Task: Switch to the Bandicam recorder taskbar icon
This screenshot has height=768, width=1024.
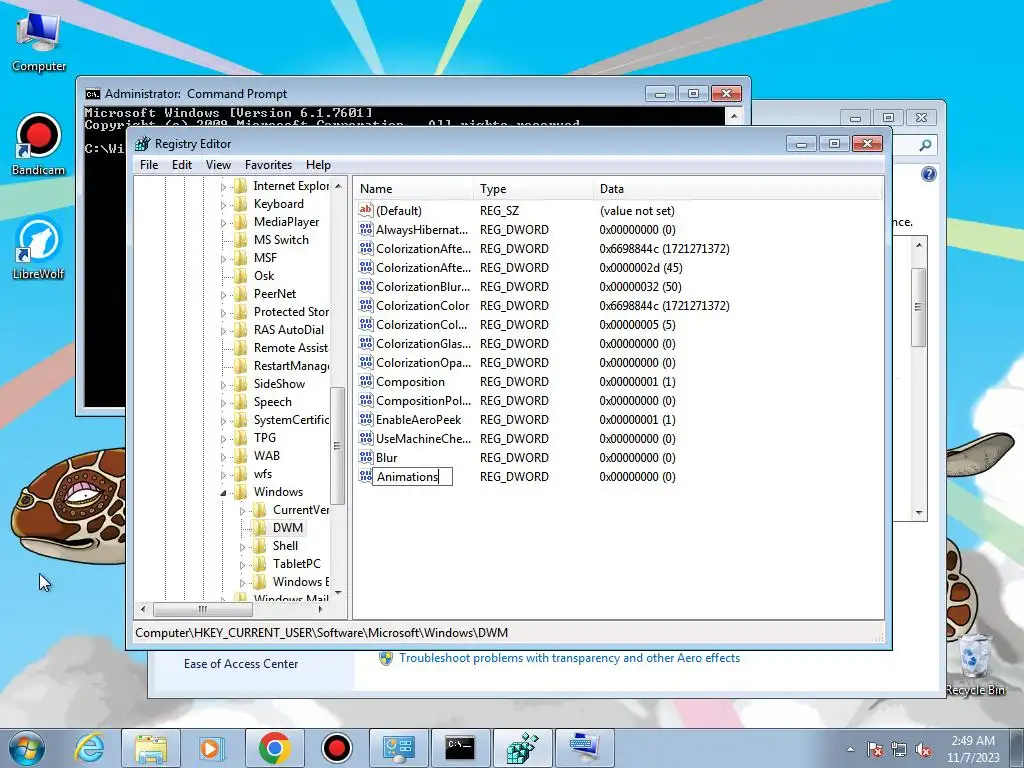Action: point(336,748)
